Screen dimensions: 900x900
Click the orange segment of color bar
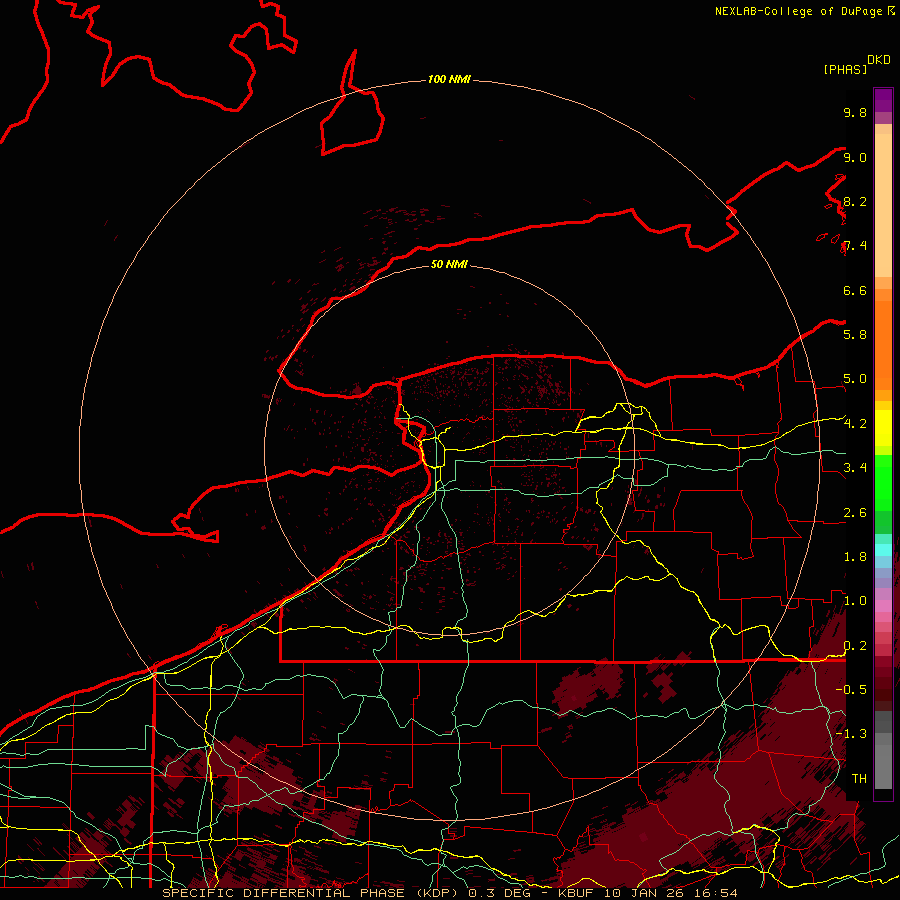pos(883,346)
